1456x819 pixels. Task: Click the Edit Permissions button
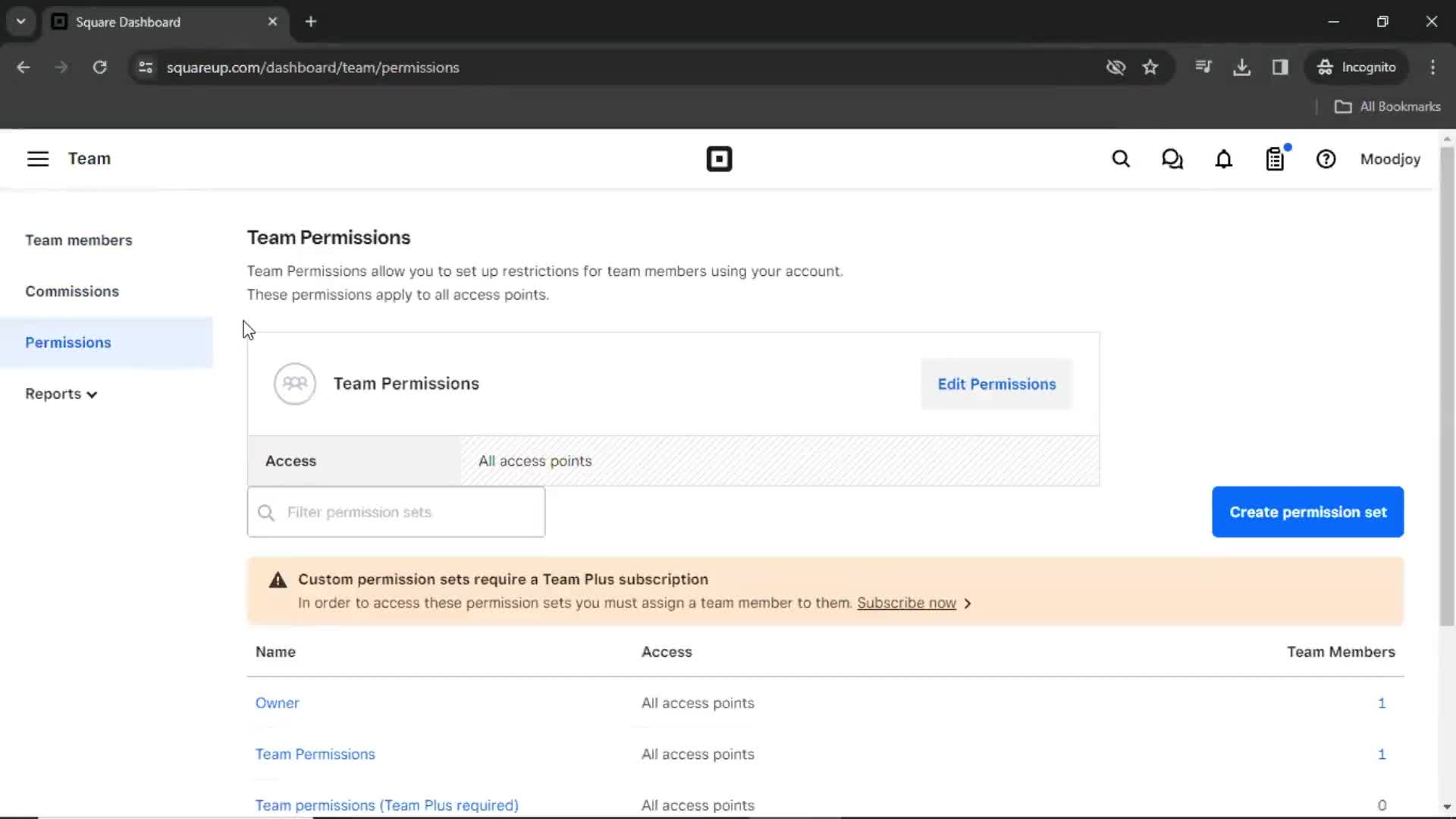[x=998, y=384]
